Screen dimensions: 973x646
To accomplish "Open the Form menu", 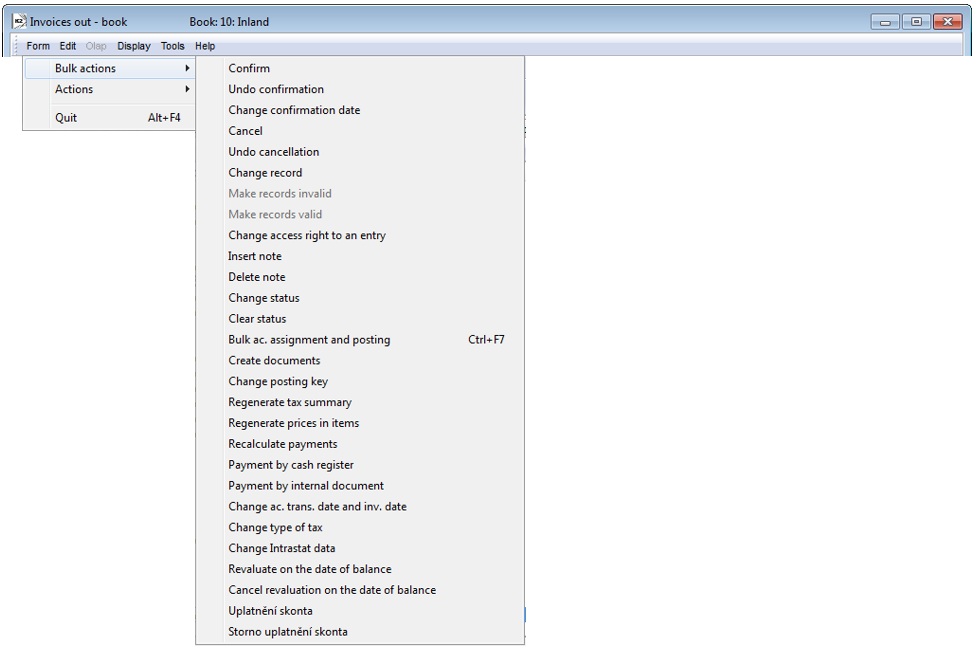I will 38,46.
